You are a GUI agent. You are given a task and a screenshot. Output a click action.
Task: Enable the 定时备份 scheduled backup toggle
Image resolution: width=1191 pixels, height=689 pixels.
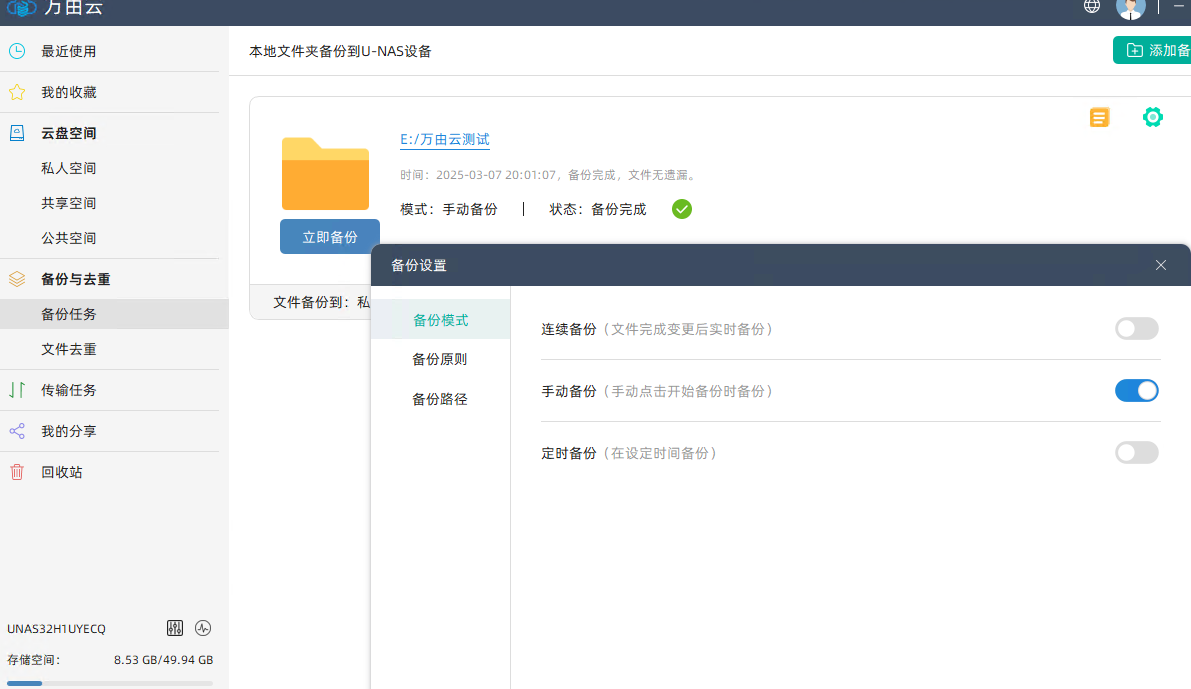[1136, 453]
